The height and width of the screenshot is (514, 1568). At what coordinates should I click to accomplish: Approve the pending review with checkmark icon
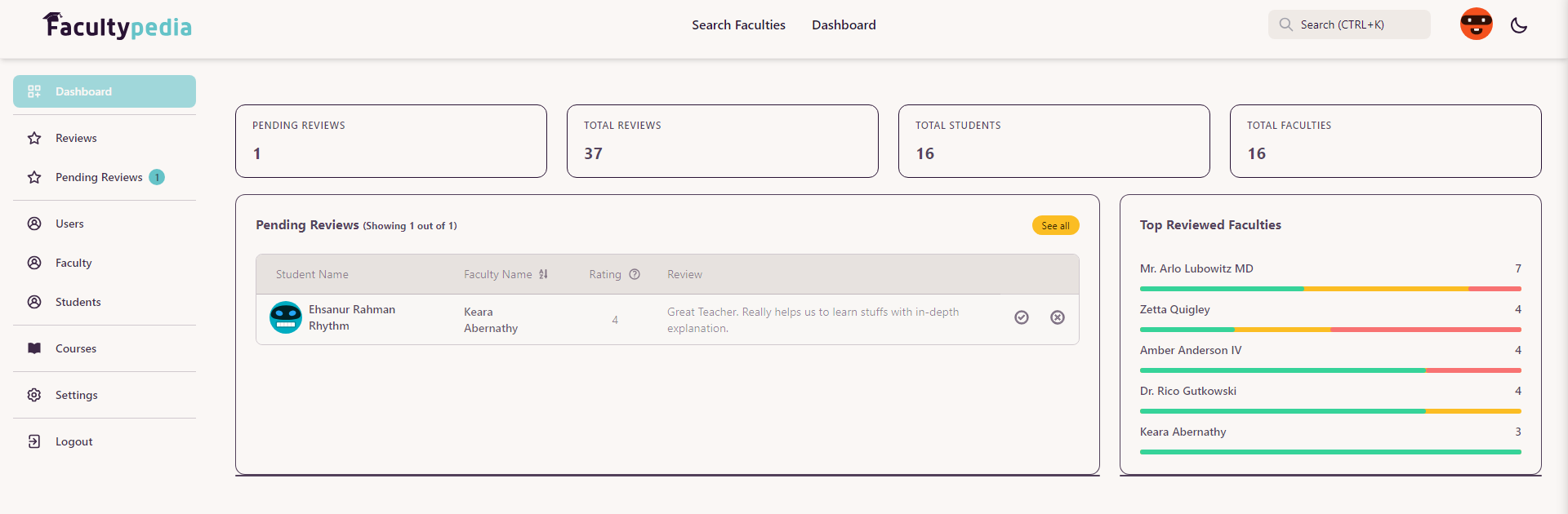click(1022, 317)
